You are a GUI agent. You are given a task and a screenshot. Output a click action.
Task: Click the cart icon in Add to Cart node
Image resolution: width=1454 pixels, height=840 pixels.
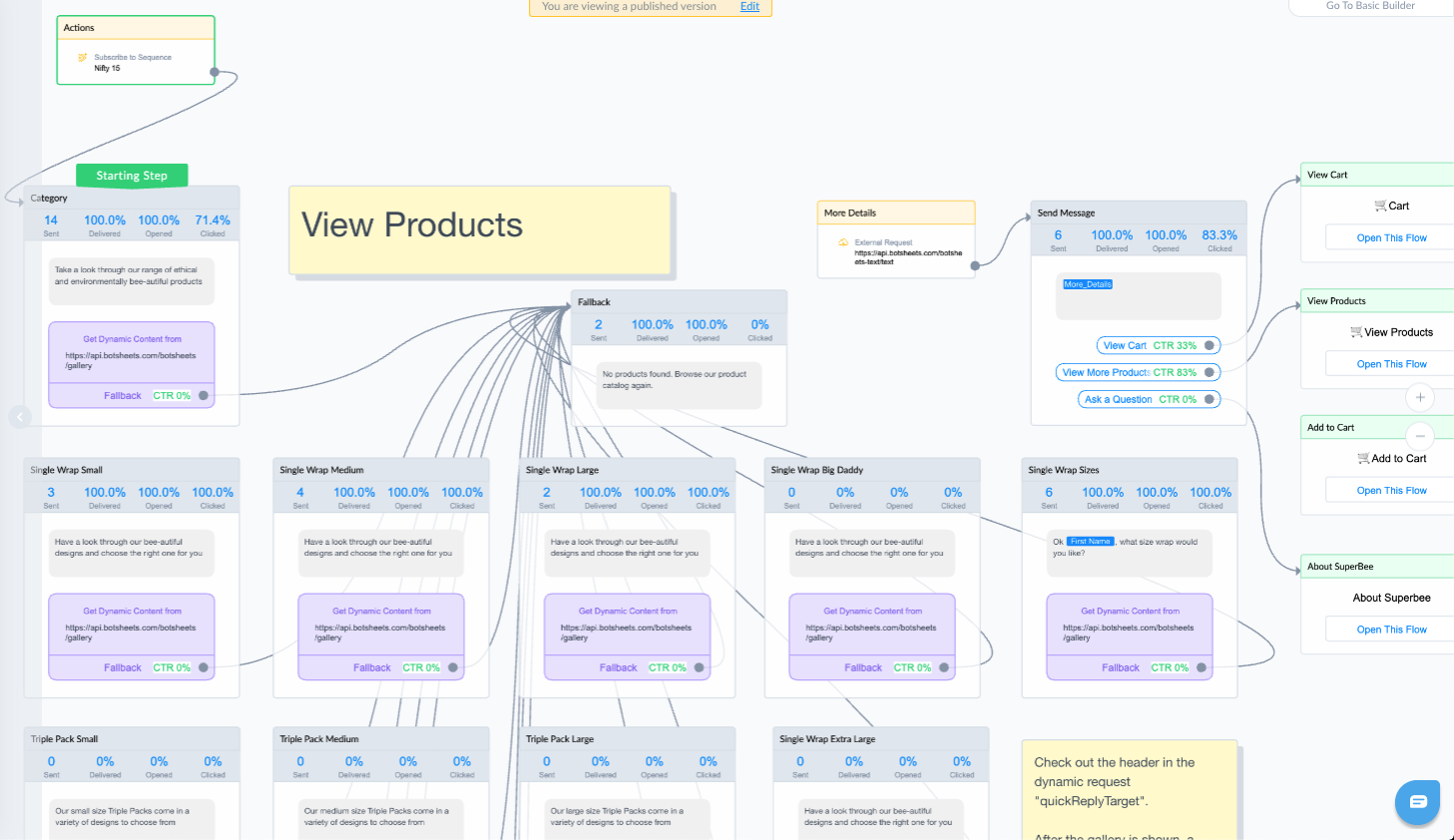point(1363,458)
